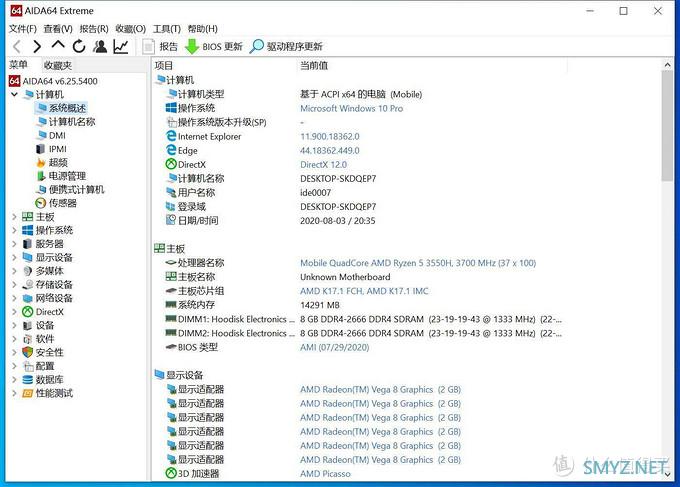
Task: Click the scrollbar up arrow
Action: click(667, 65)
